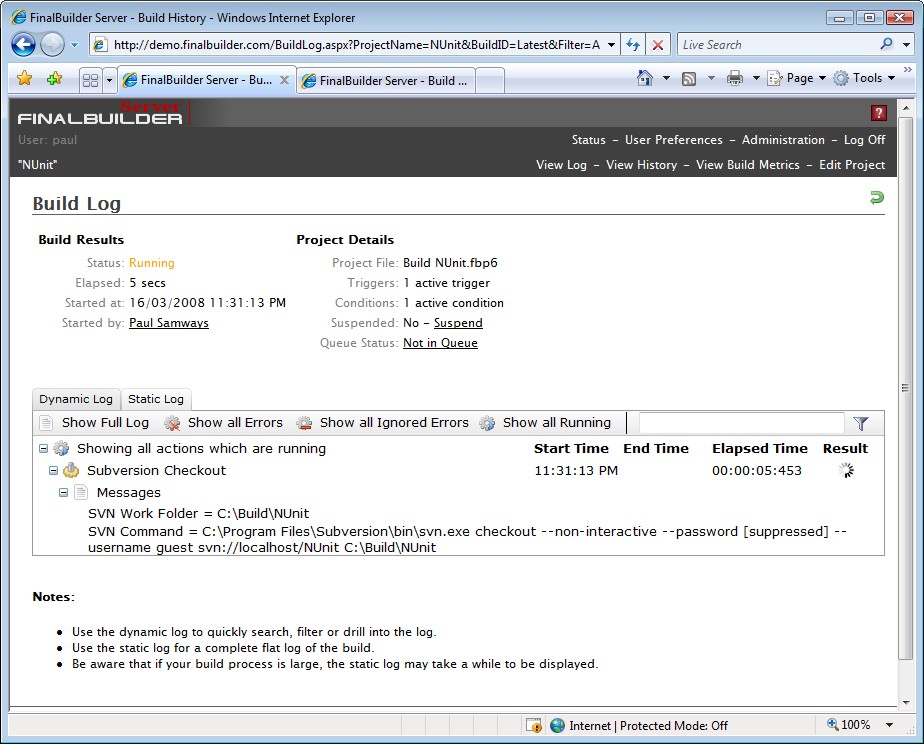This screenshot has height=744, width=924.
Task: Click the Show all Ignored Errors icon
Action: tap(304, 423)
